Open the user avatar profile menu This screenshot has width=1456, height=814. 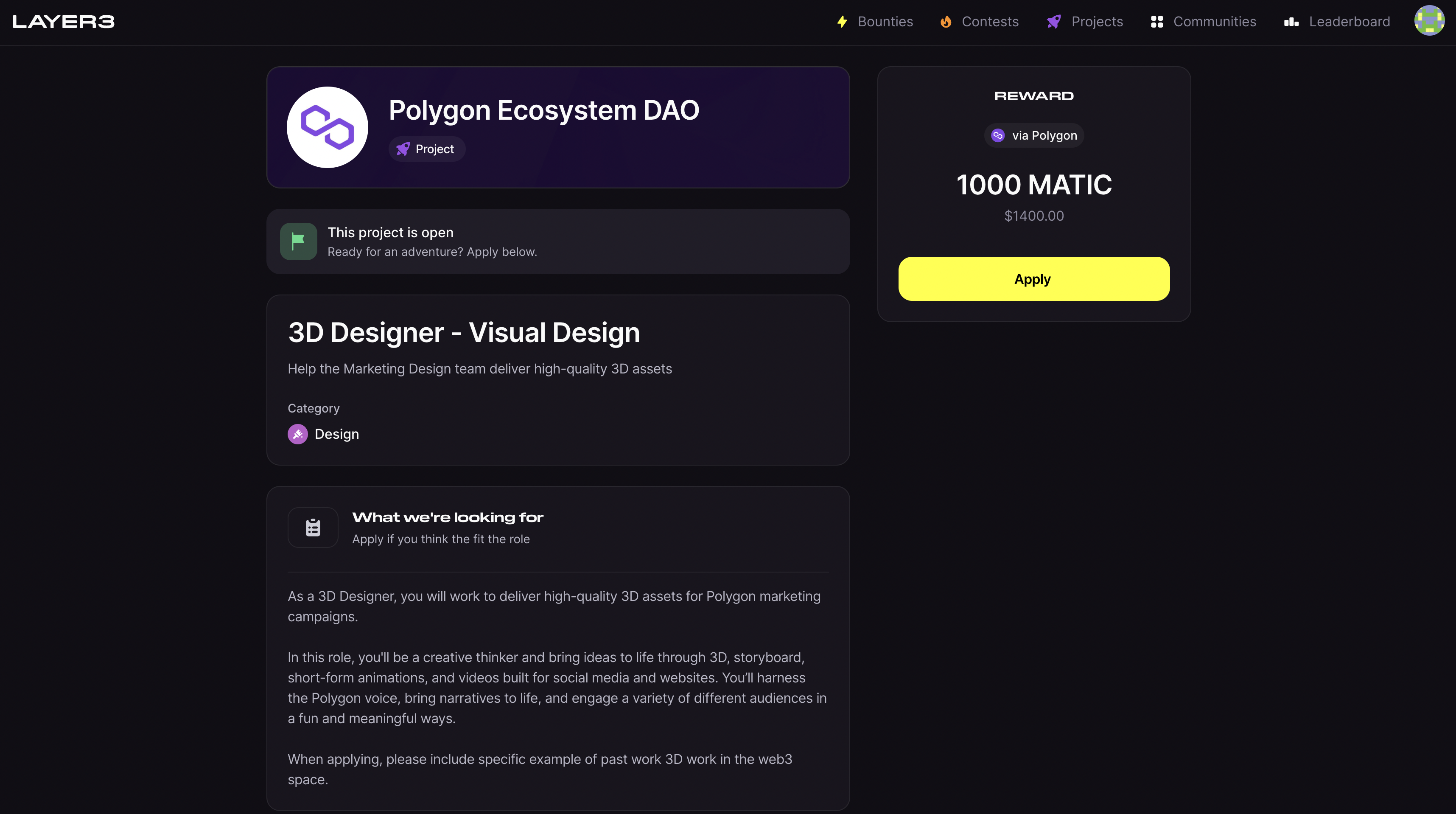pyautogui.click(x=1429, y=20)
